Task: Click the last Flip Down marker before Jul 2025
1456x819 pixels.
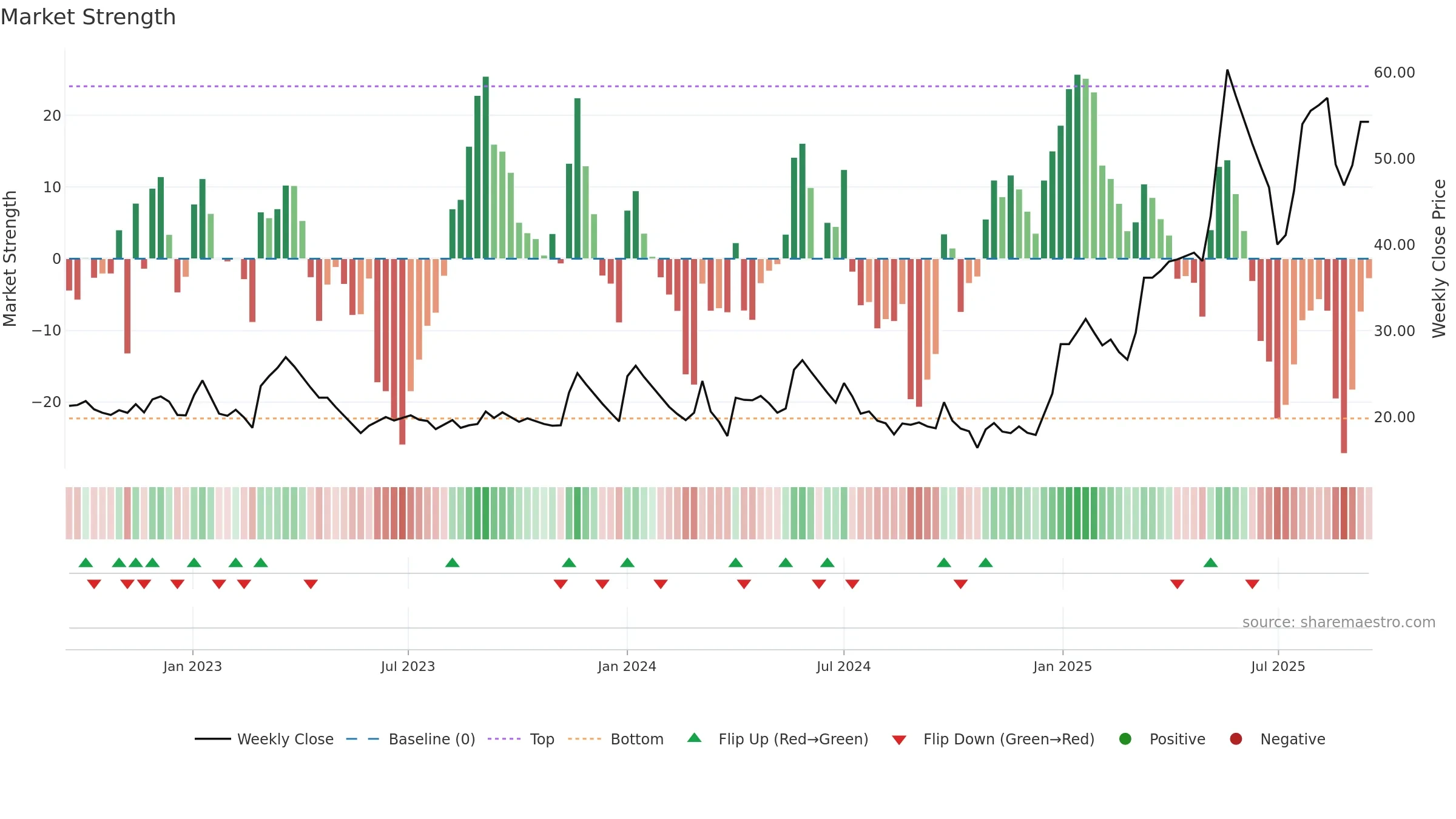Action: [1252, 584]
